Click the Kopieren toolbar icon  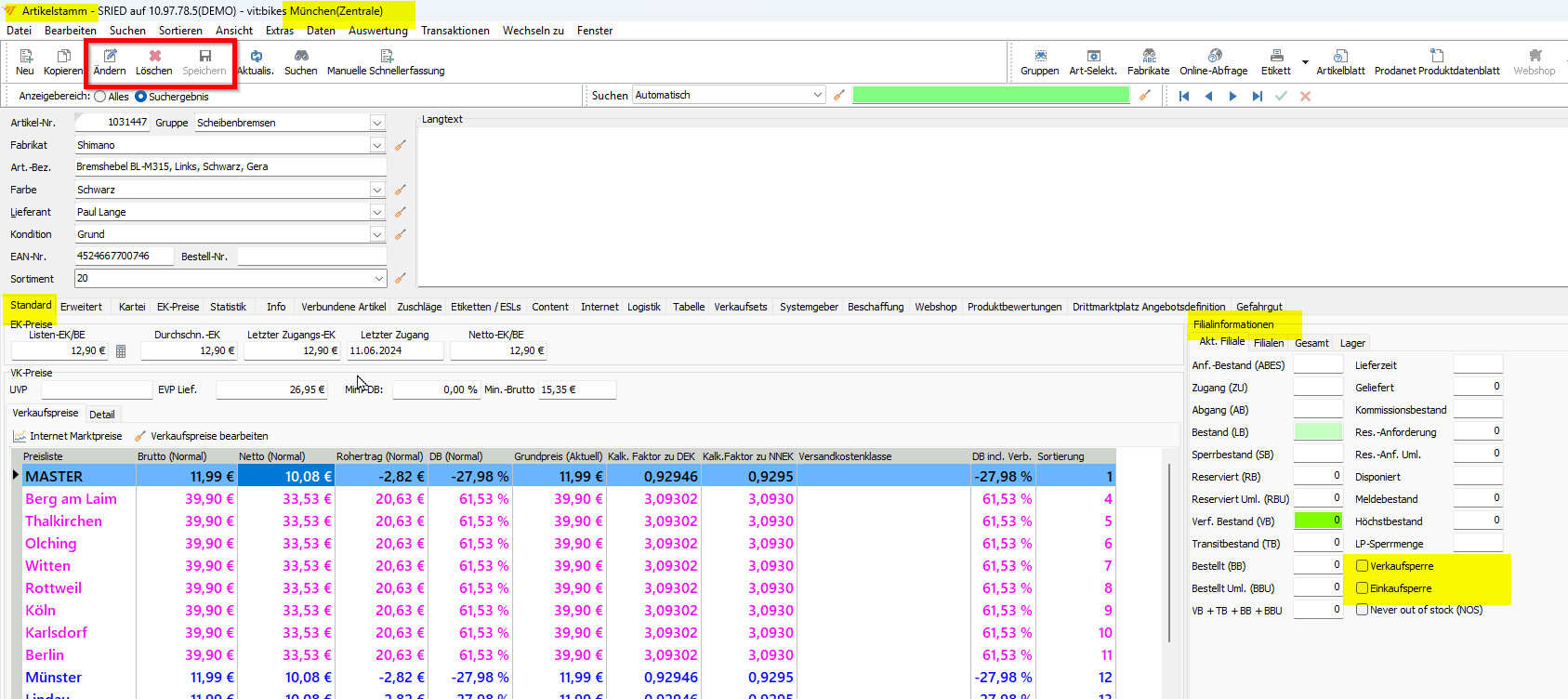(x=63, y=57)
